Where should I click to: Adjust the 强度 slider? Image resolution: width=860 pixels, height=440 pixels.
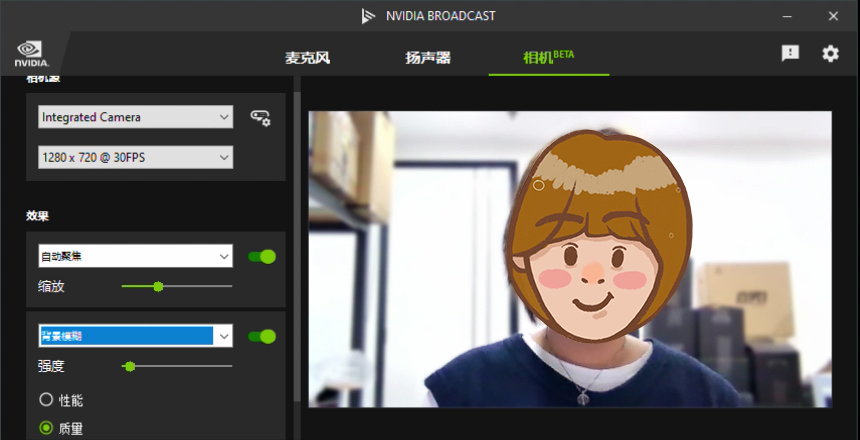pos(177,366)
